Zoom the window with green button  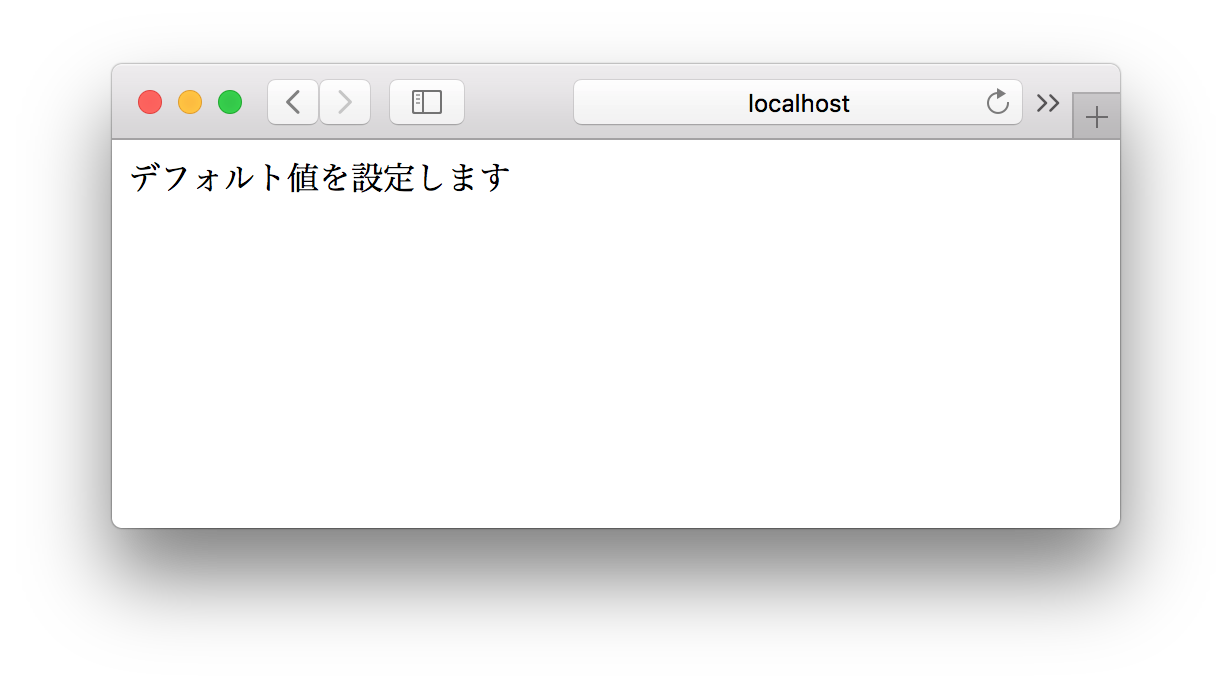(230, 102)
